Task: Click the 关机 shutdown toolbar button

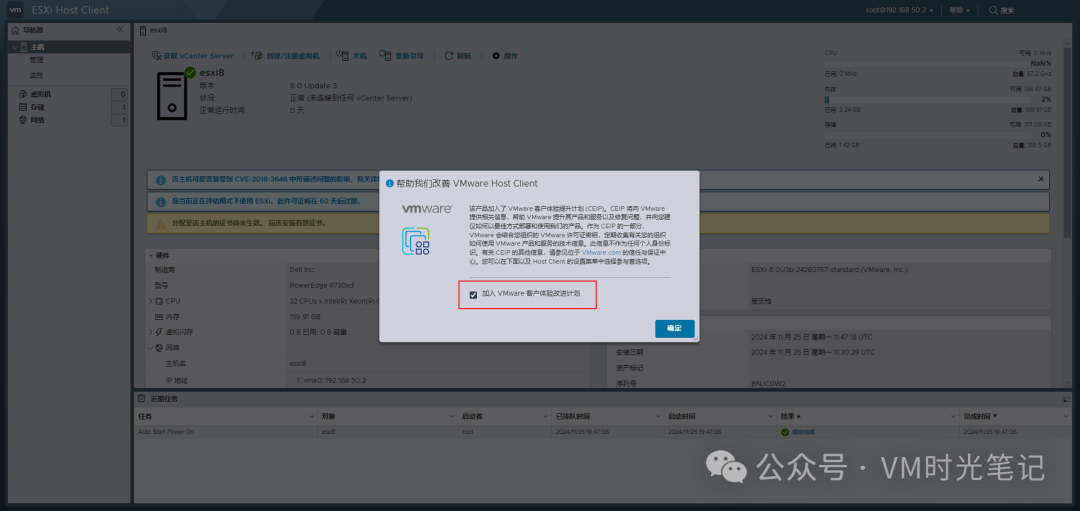Action: pyautogui.click(x=351, y=56)
